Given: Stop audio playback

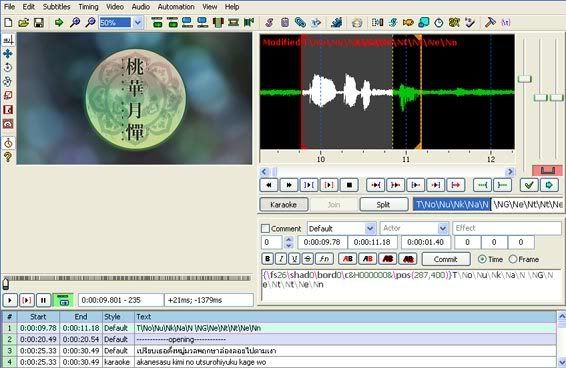Looking at the screenshot, I should (x=349, y=185).
